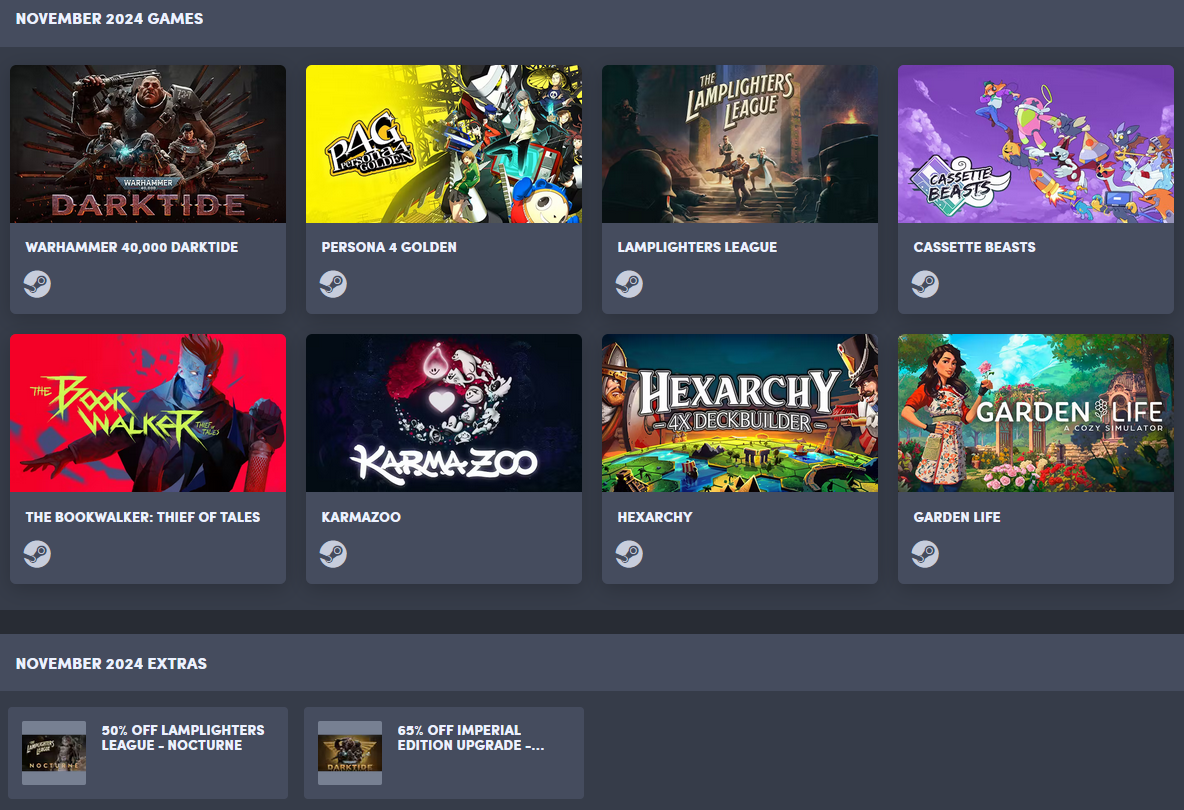The image size is (1184, 810).
Task: Click the Steam icon under Garden Life
Action: 925,554
